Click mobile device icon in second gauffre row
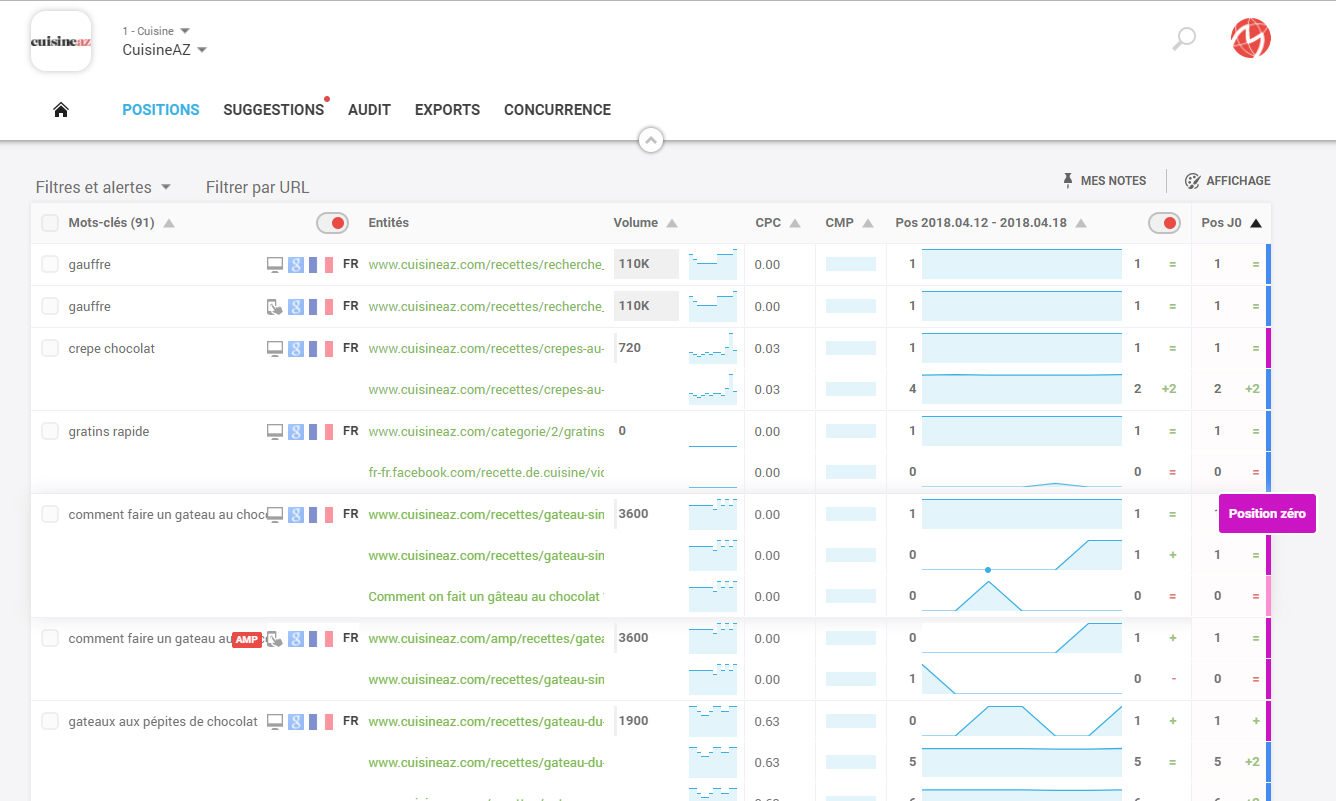 (275, 307)
